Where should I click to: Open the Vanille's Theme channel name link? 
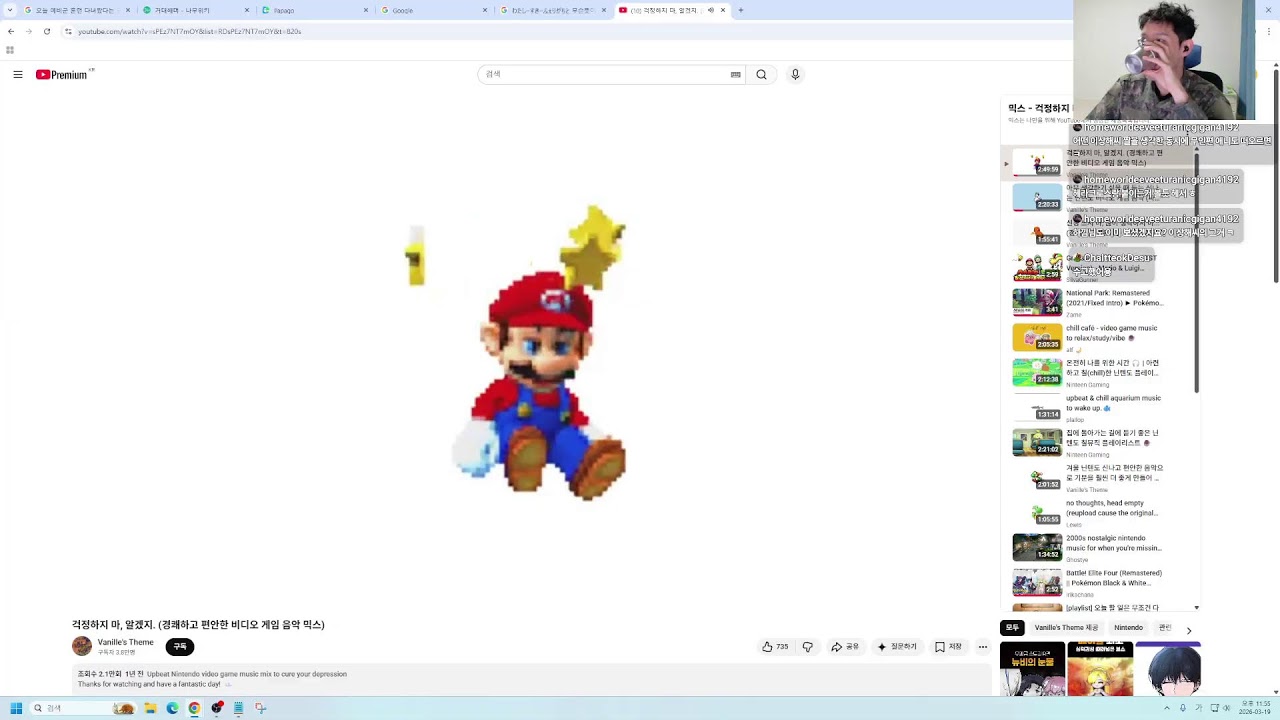pyautogui.click(x=126, y=642)
